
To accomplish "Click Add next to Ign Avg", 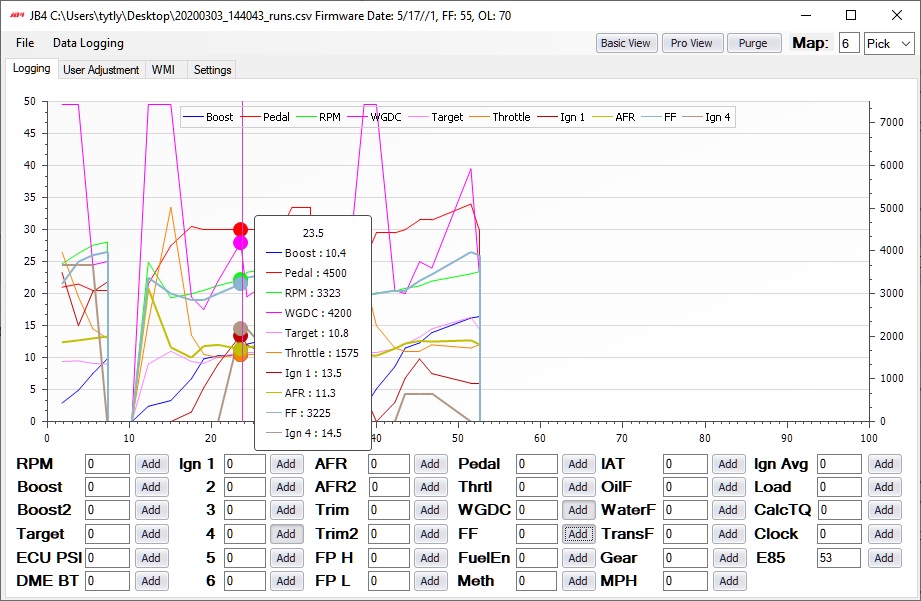I will coord(884,464).
